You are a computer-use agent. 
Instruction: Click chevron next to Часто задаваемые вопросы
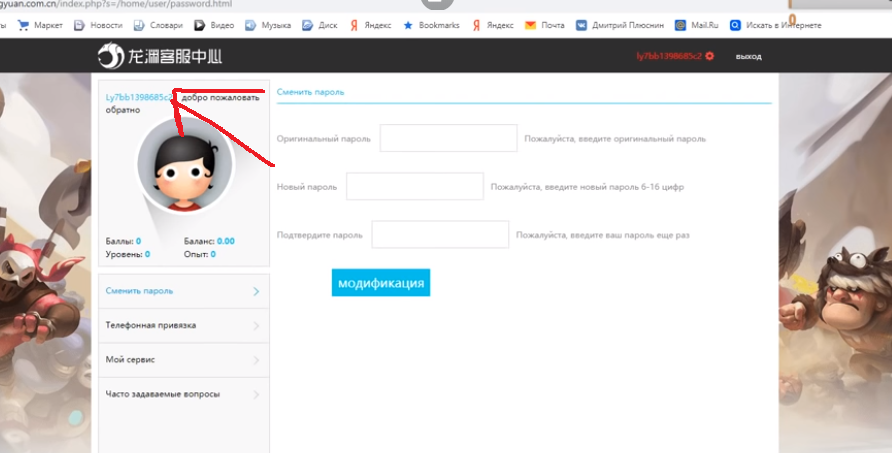tap(256, 394)
